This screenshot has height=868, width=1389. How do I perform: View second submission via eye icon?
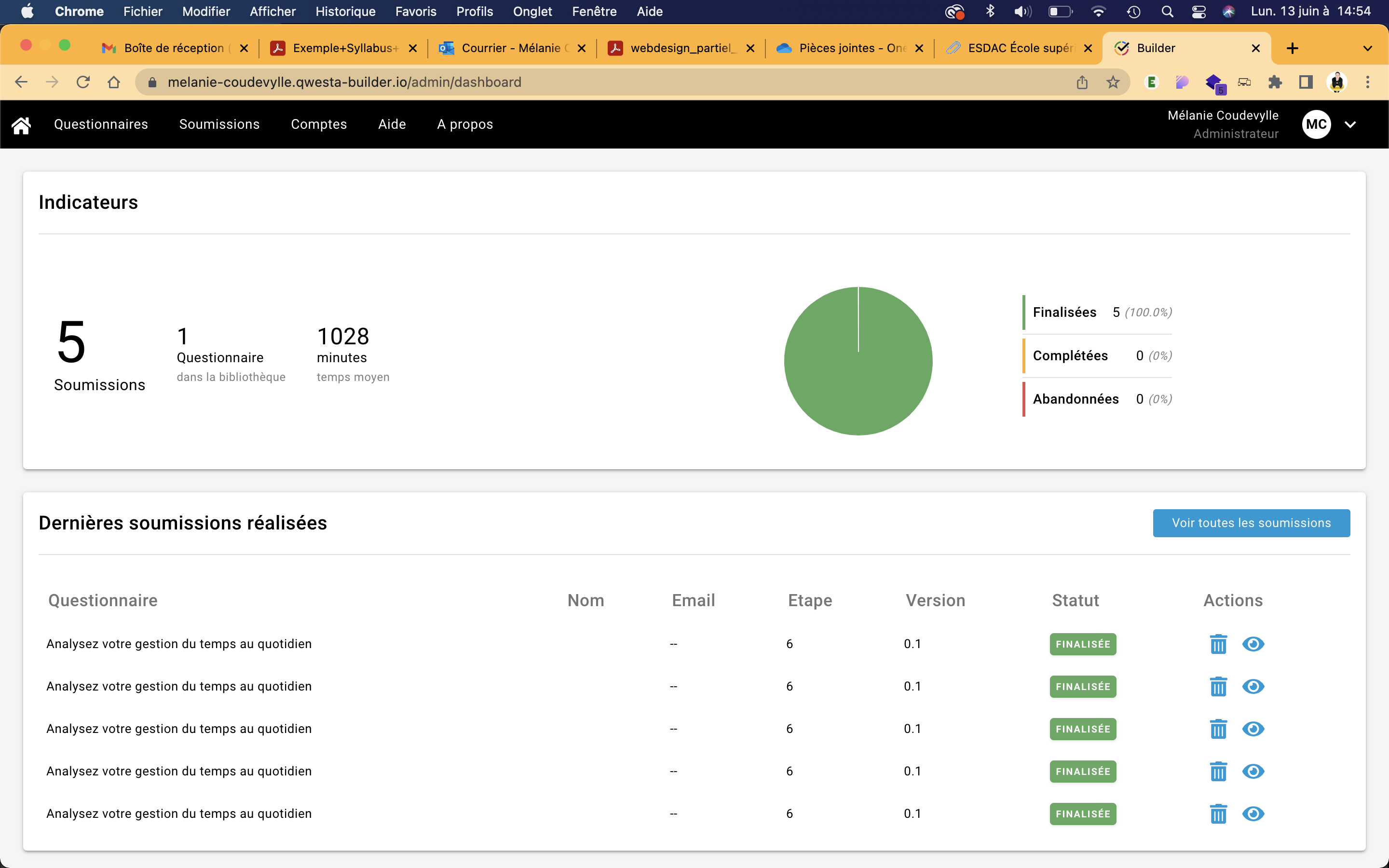click(x=1253, y=687)
